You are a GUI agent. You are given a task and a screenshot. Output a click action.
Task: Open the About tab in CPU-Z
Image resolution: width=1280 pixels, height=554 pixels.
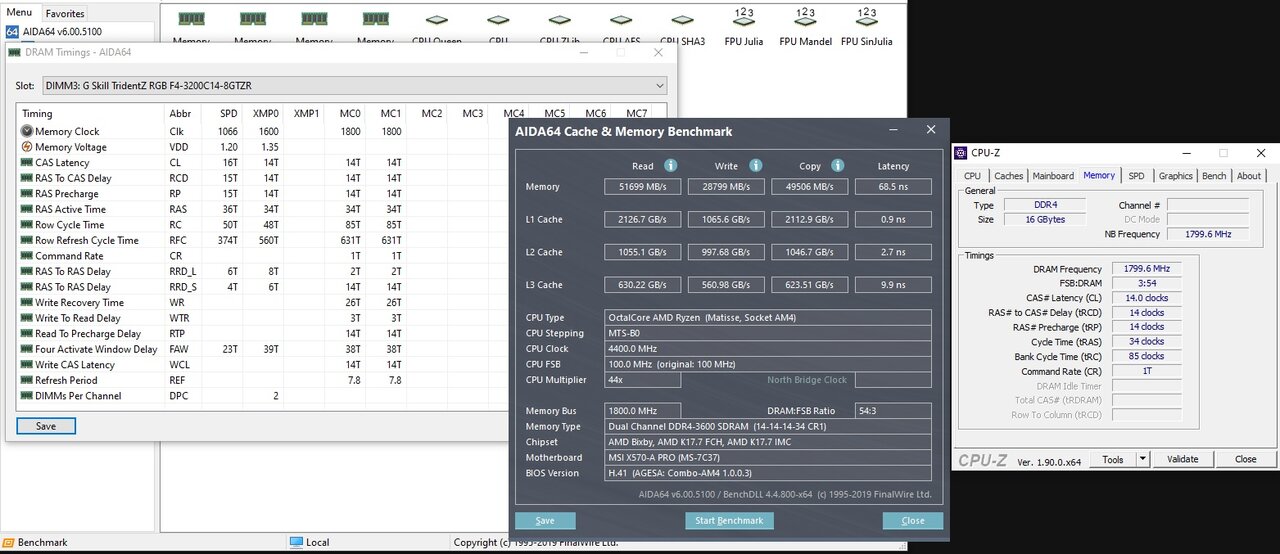pyautogui.click(x=1249, y=176)
